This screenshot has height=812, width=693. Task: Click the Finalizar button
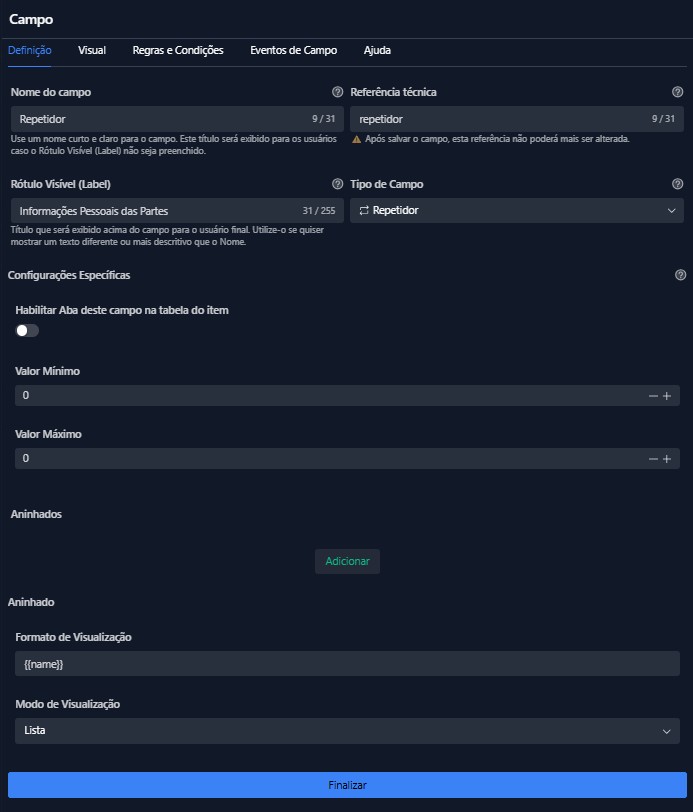tap(347, 785)
